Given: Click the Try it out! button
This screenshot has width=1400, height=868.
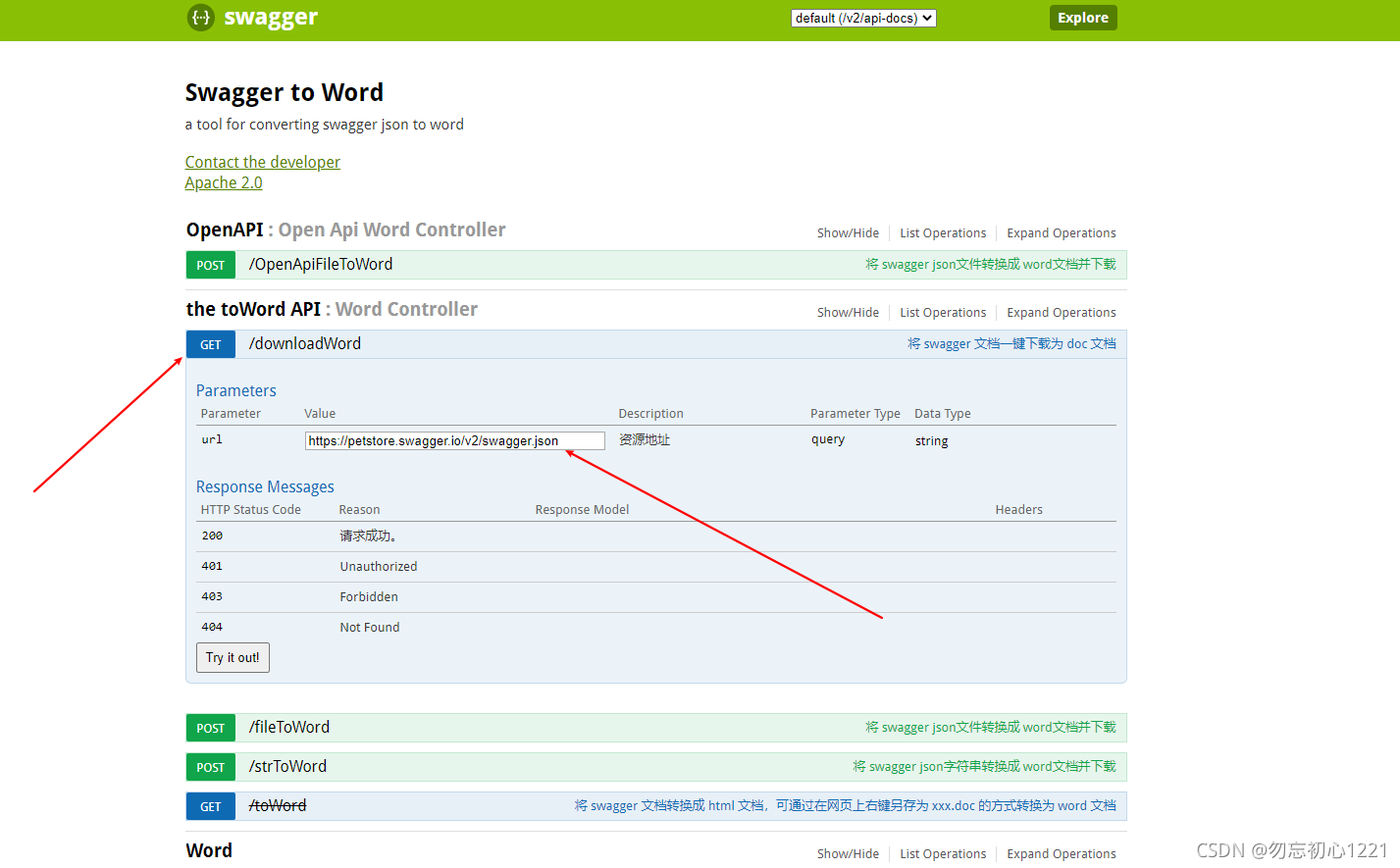Looking at the screenshot, I should tap(233, 657).
